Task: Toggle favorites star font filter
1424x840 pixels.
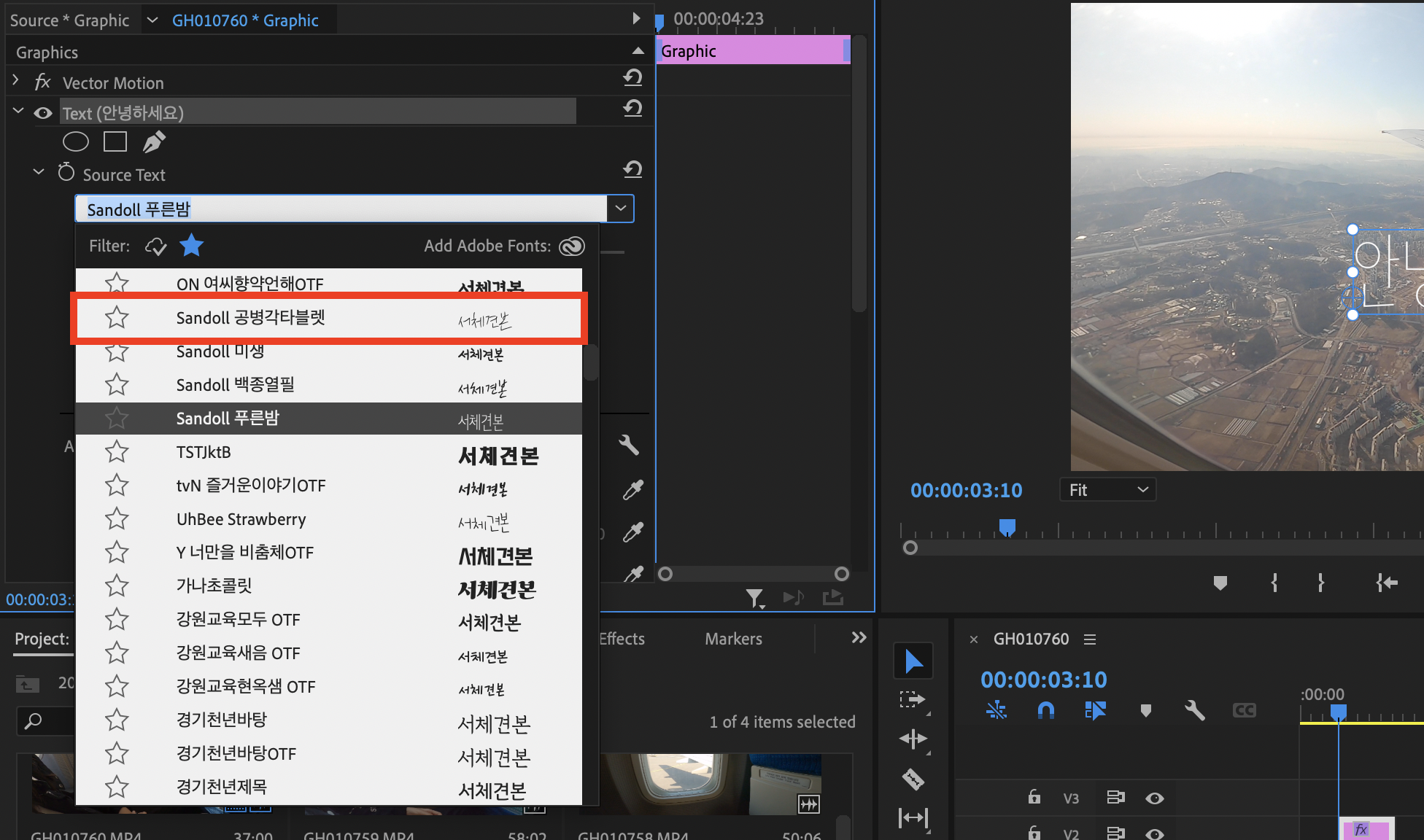Action: tap(192, 246)
